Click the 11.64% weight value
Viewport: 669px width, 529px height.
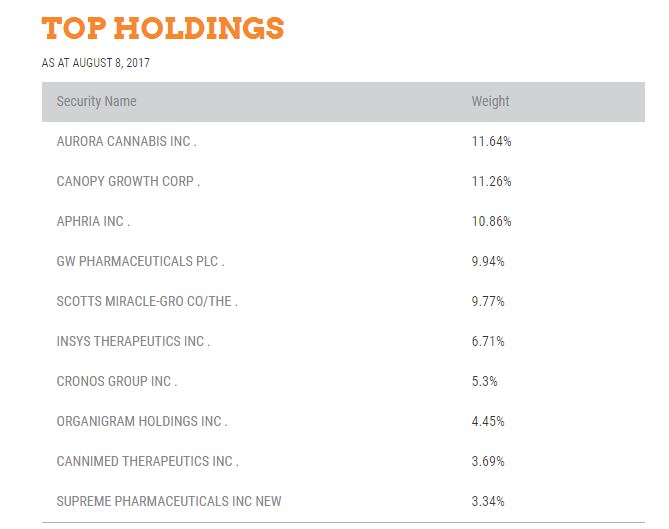click(491, 142)
